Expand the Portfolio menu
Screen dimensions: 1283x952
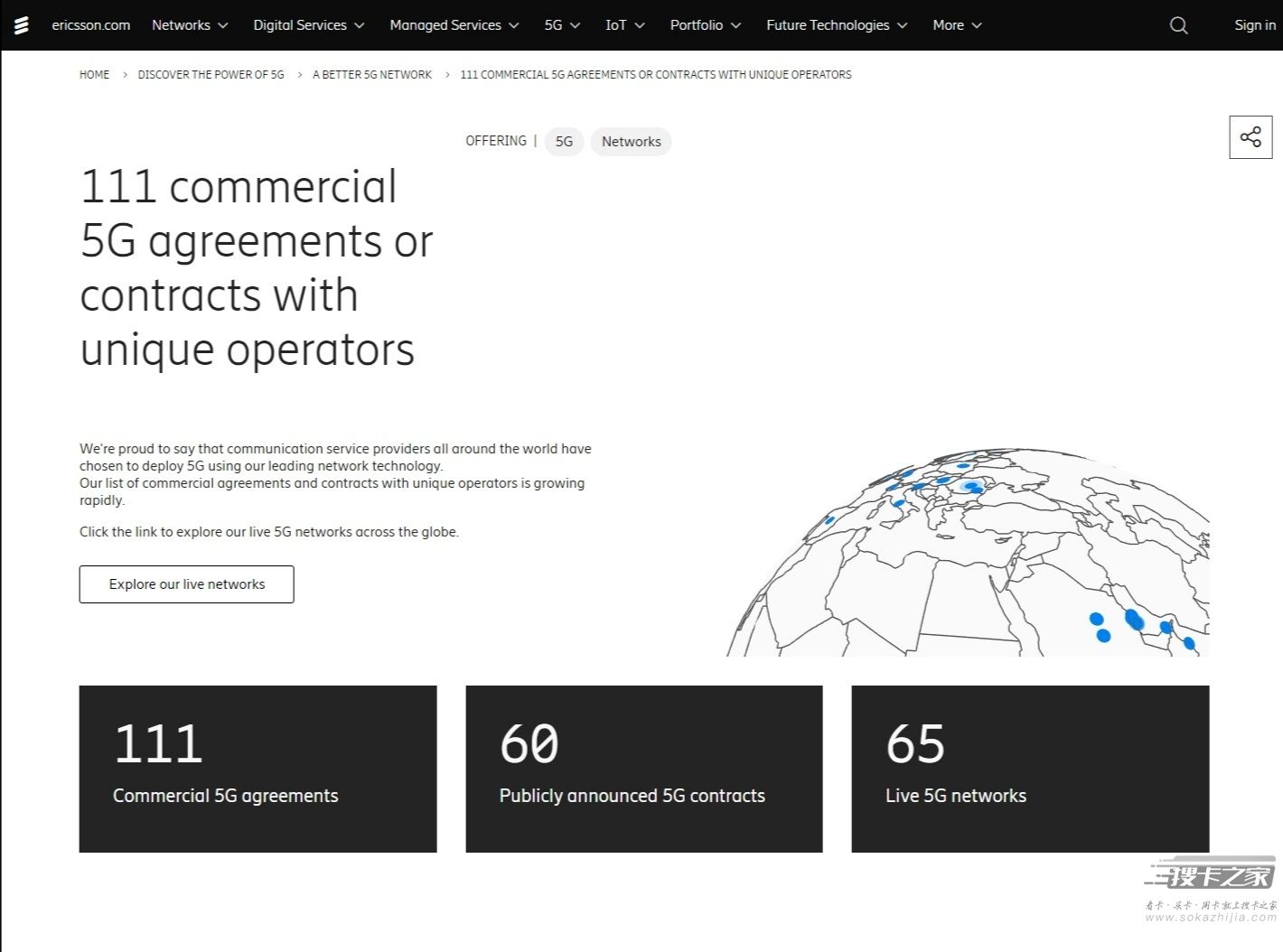pos(706,25)
